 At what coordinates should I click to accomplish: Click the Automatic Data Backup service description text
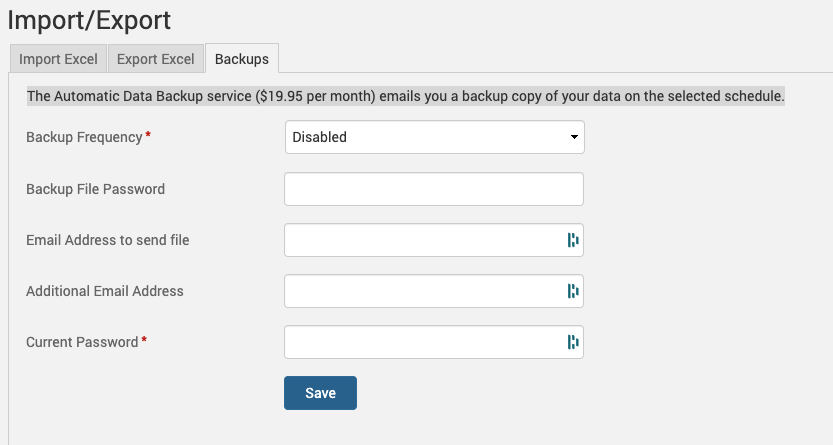click(x=405, y=97)
